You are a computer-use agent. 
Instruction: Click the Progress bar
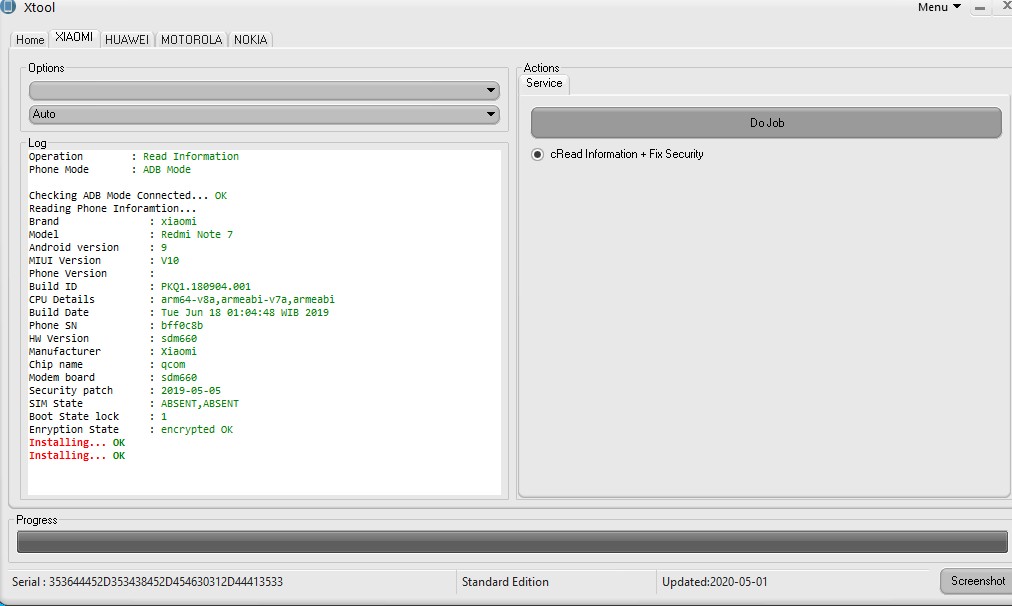[512, 542]
